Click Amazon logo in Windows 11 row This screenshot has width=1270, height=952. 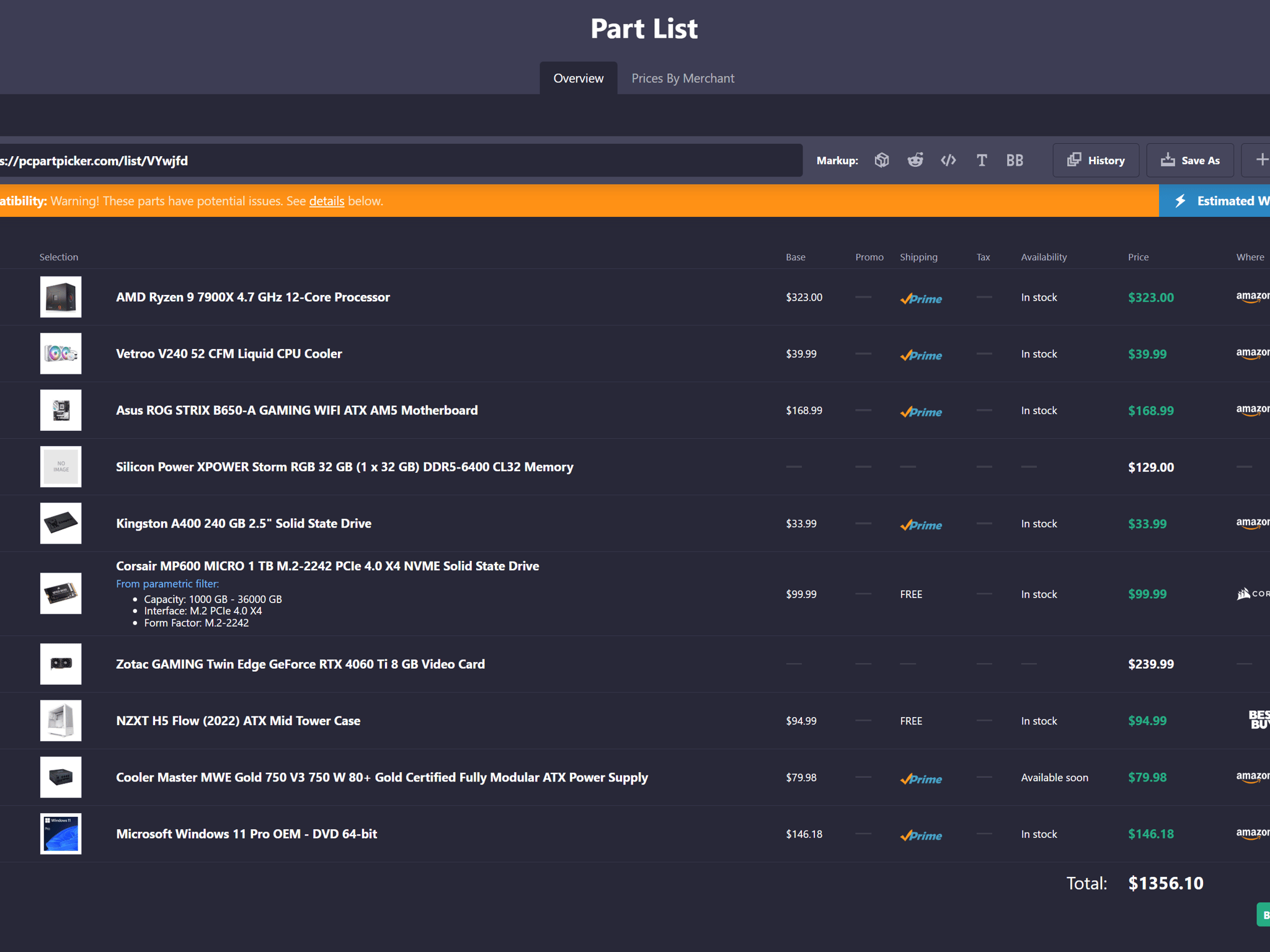click(x=1253, y=834)
